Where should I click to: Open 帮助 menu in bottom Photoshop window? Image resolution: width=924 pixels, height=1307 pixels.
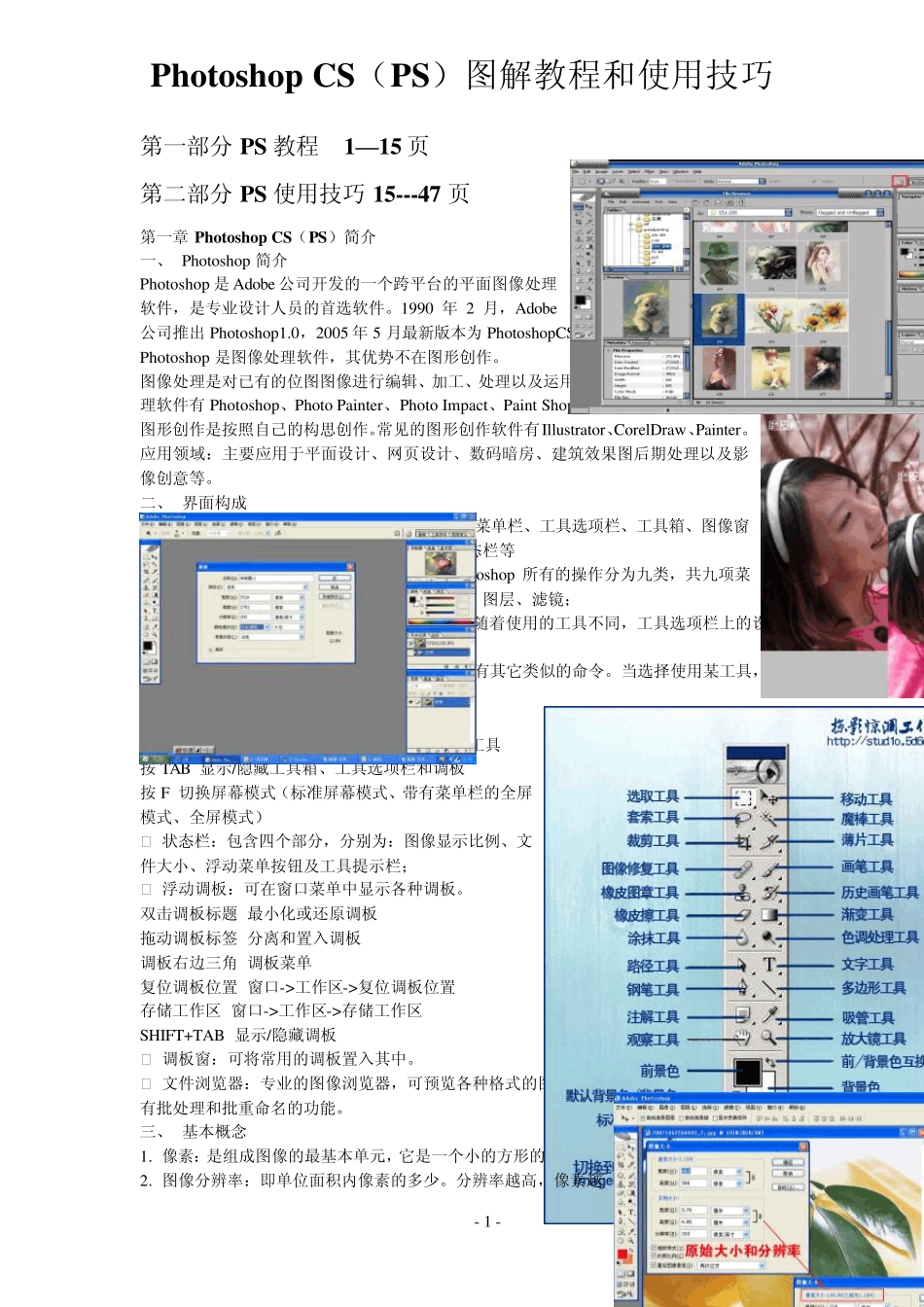pyautogui.click(x=796, y=1107)
